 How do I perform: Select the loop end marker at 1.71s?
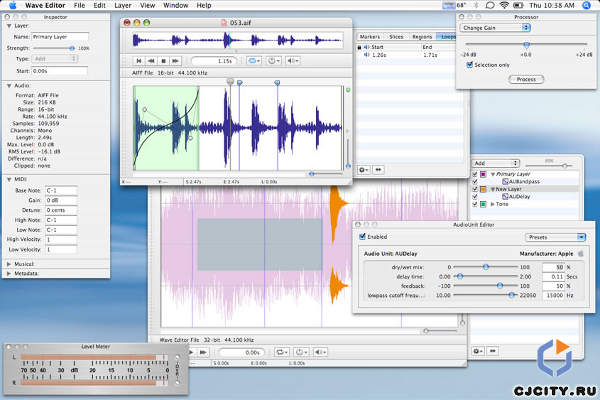[277, 83]
